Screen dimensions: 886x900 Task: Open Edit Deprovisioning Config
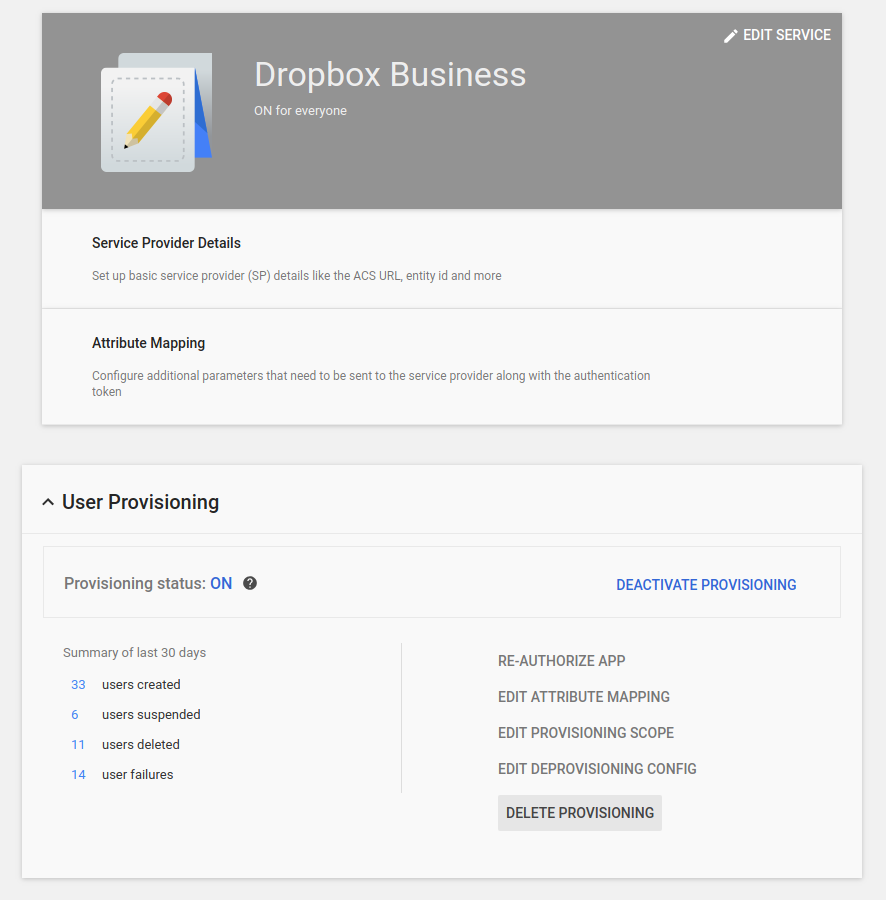click(x=597, y=769)
